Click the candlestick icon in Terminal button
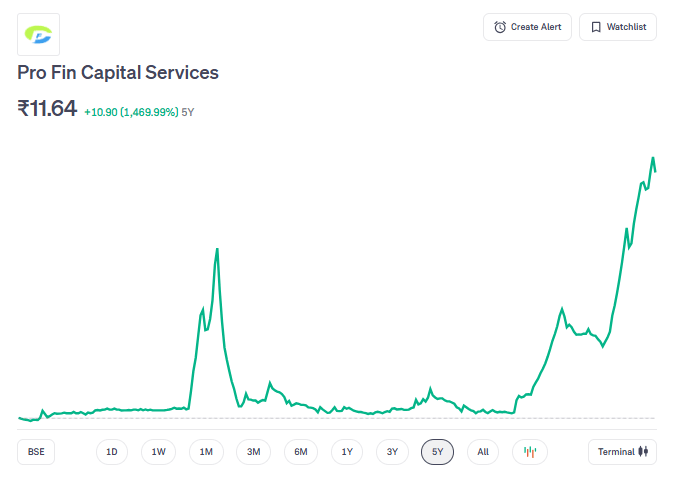Viewport: 678px width, 485px height. [644, 452]
